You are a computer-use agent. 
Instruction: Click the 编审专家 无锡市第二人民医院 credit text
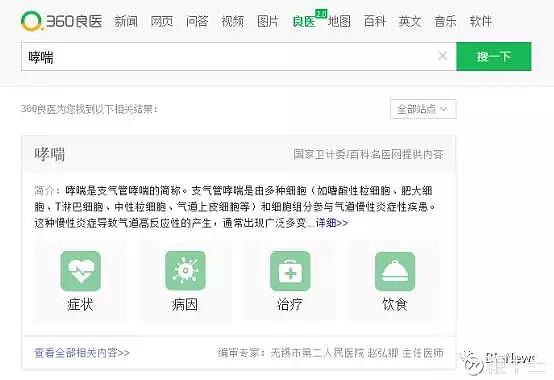tap(330, 352)
